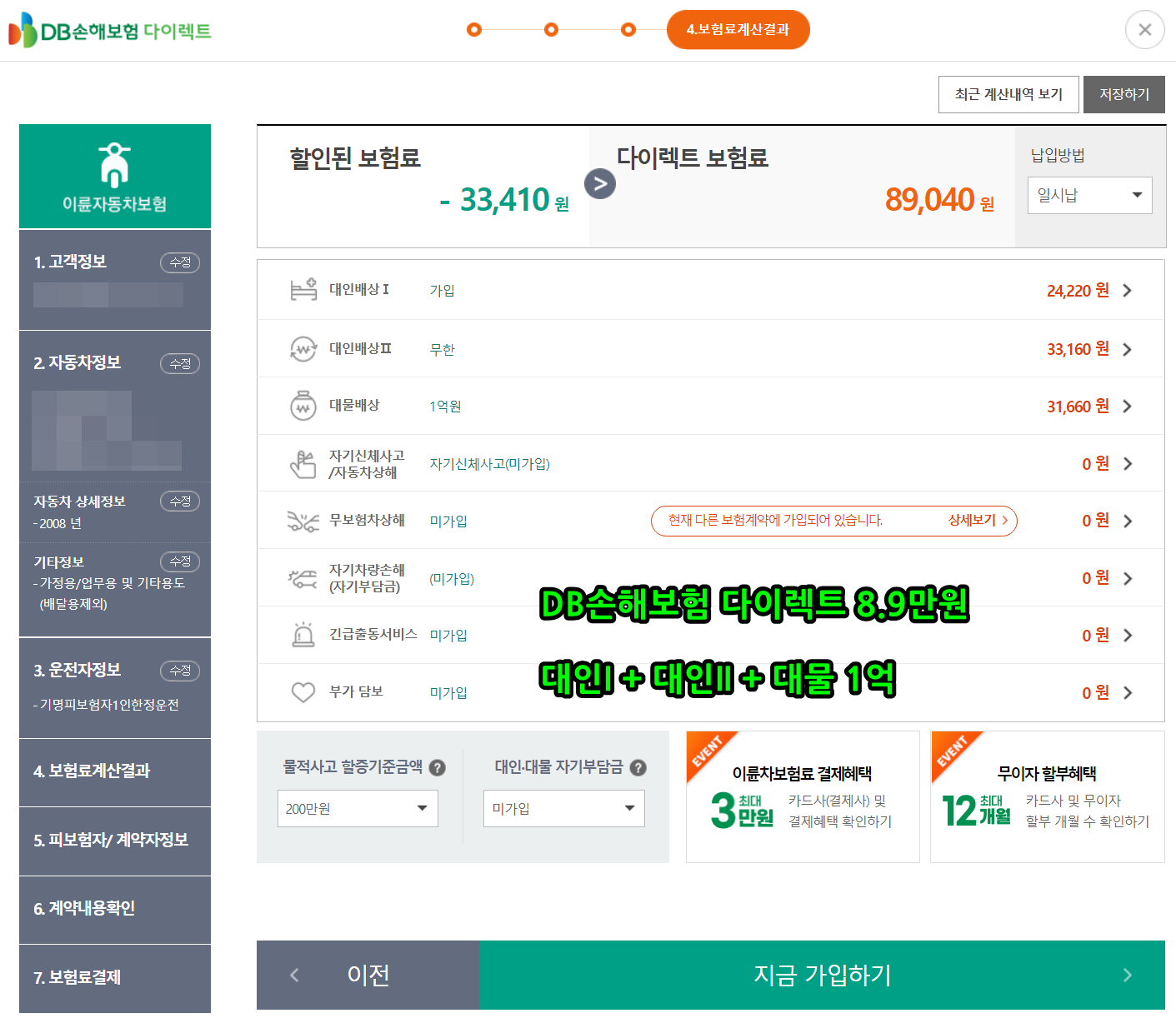The image size is (1176, 1018).
Task: Click the round arrow between premium boxes
Action: coord(600,183)
